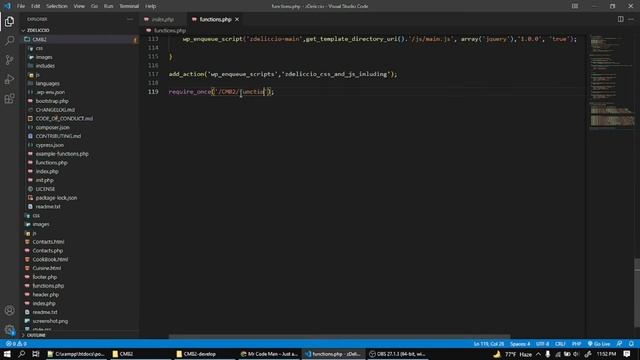Customize layout icon in title bar
Screen dimensions: 640x360
575,6
